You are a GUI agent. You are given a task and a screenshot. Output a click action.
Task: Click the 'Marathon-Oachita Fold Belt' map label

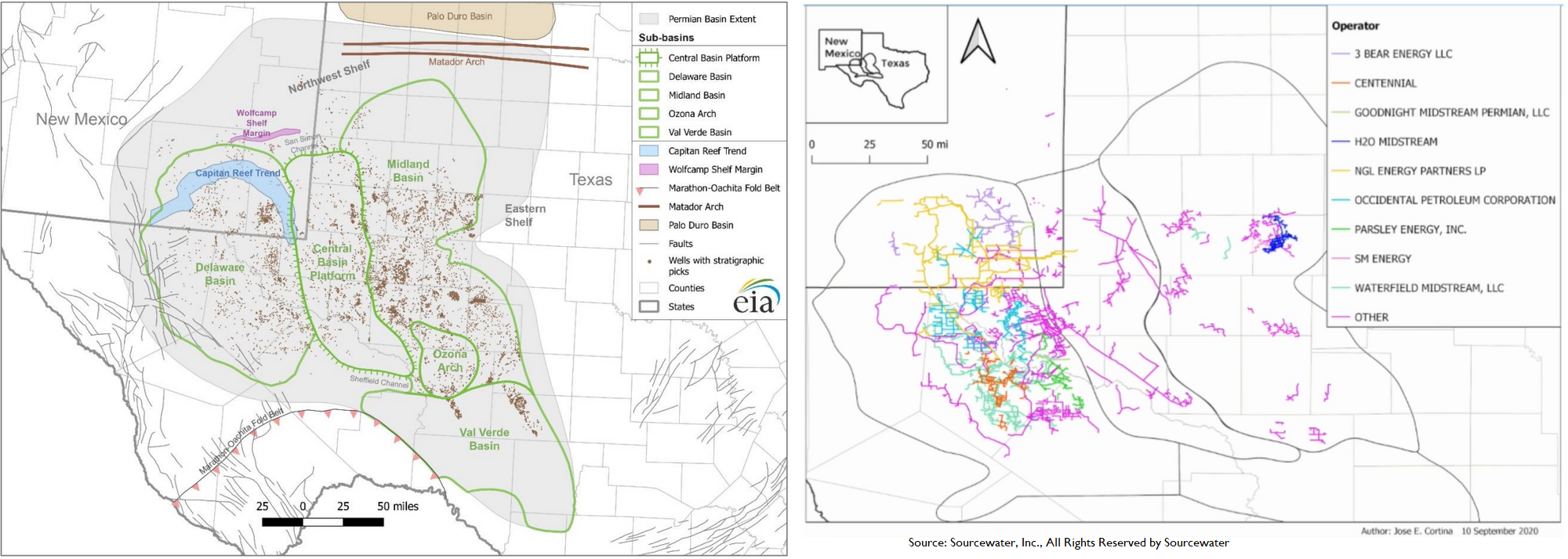tap(241, 441)
